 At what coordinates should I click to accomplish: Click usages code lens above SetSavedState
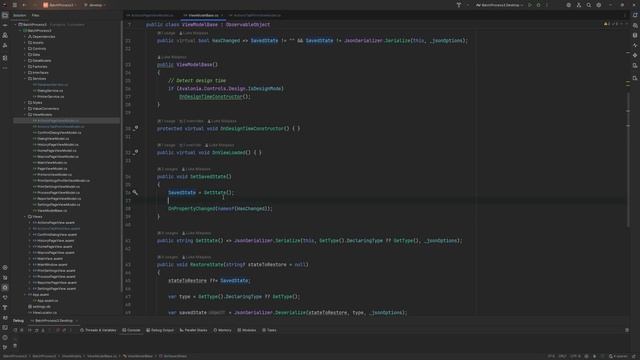(168, 169)
